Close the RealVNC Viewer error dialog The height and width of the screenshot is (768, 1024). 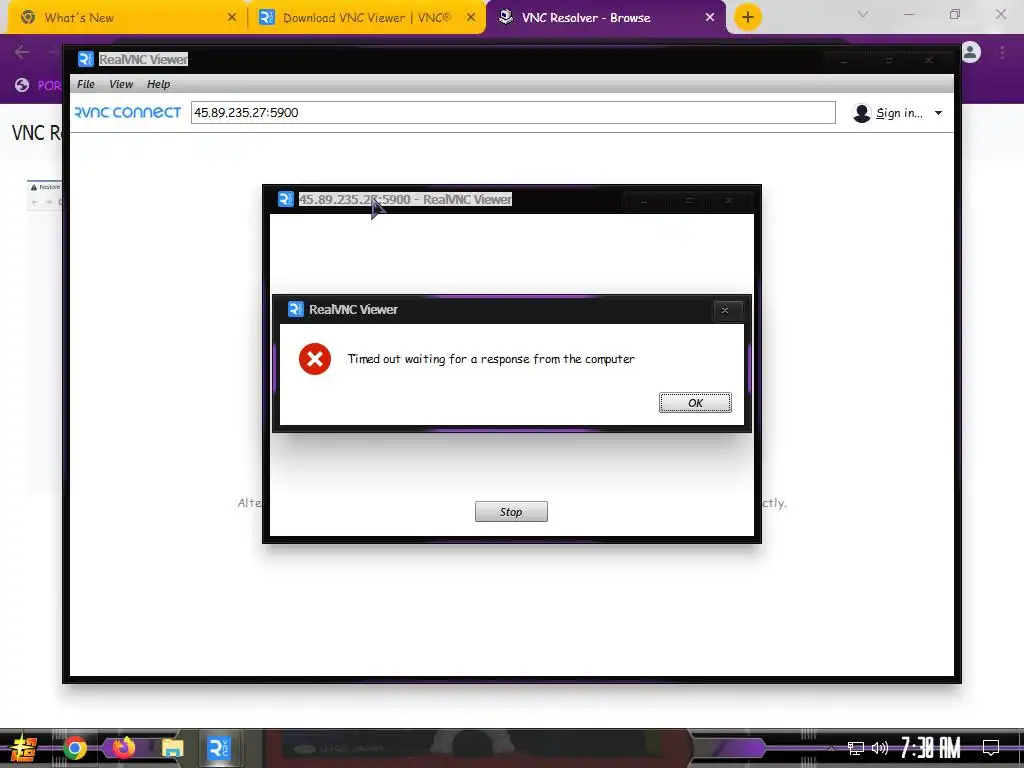coord(725,310)
